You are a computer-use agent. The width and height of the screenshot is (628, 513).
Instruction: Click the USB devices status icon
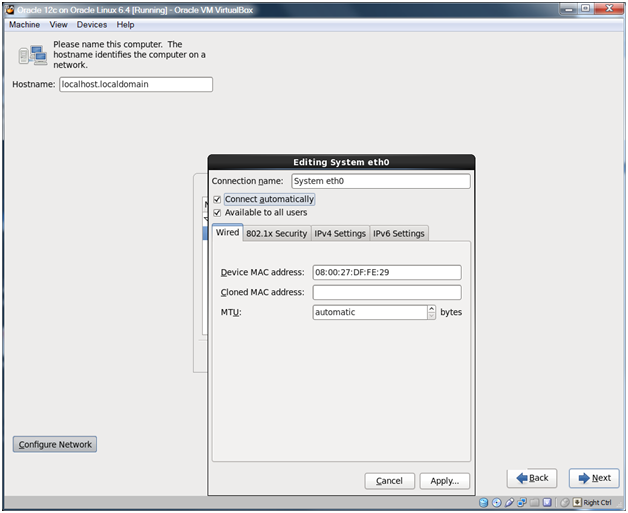(x=510, y=502)
